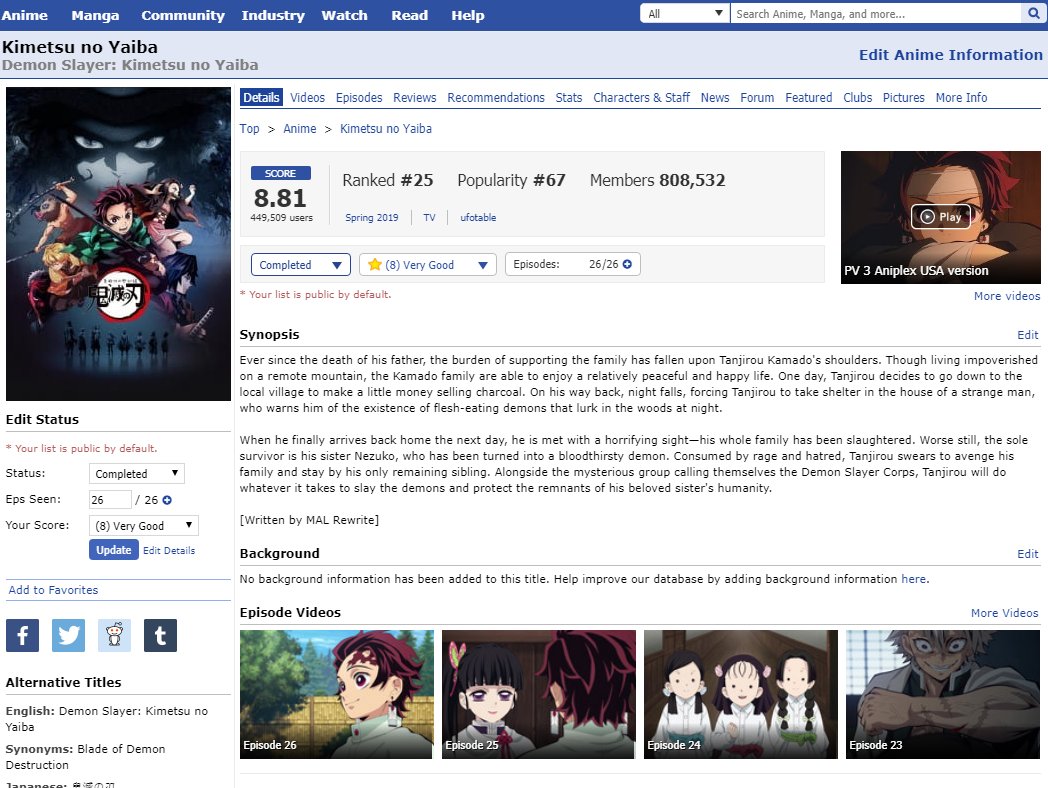Click Edit Details link
This screenshot has width=1048, height=788.
(x=169, y=551)
